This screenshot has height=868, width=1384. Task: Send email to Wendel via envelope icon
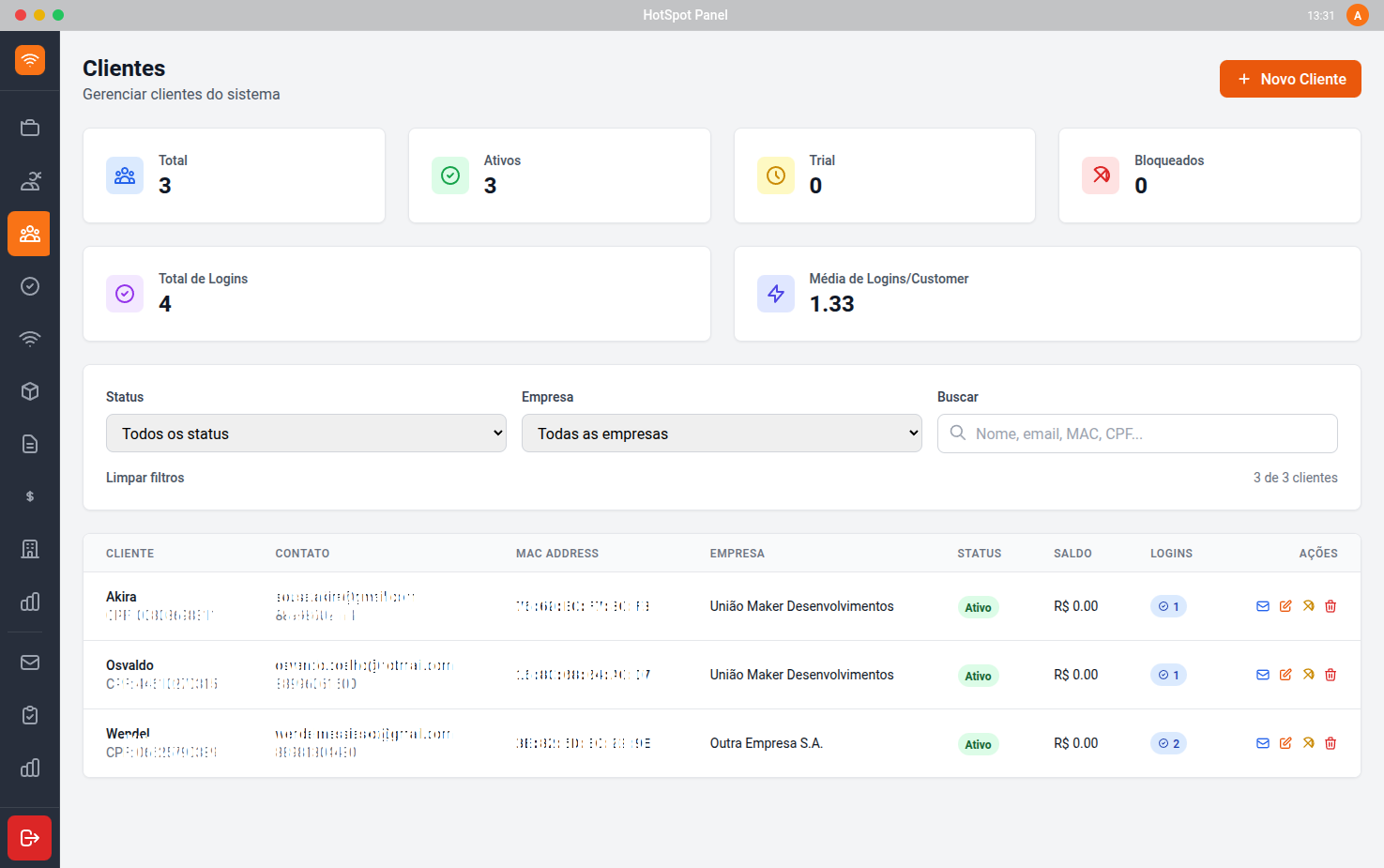pyautogui.click(x=1263, y=743)
